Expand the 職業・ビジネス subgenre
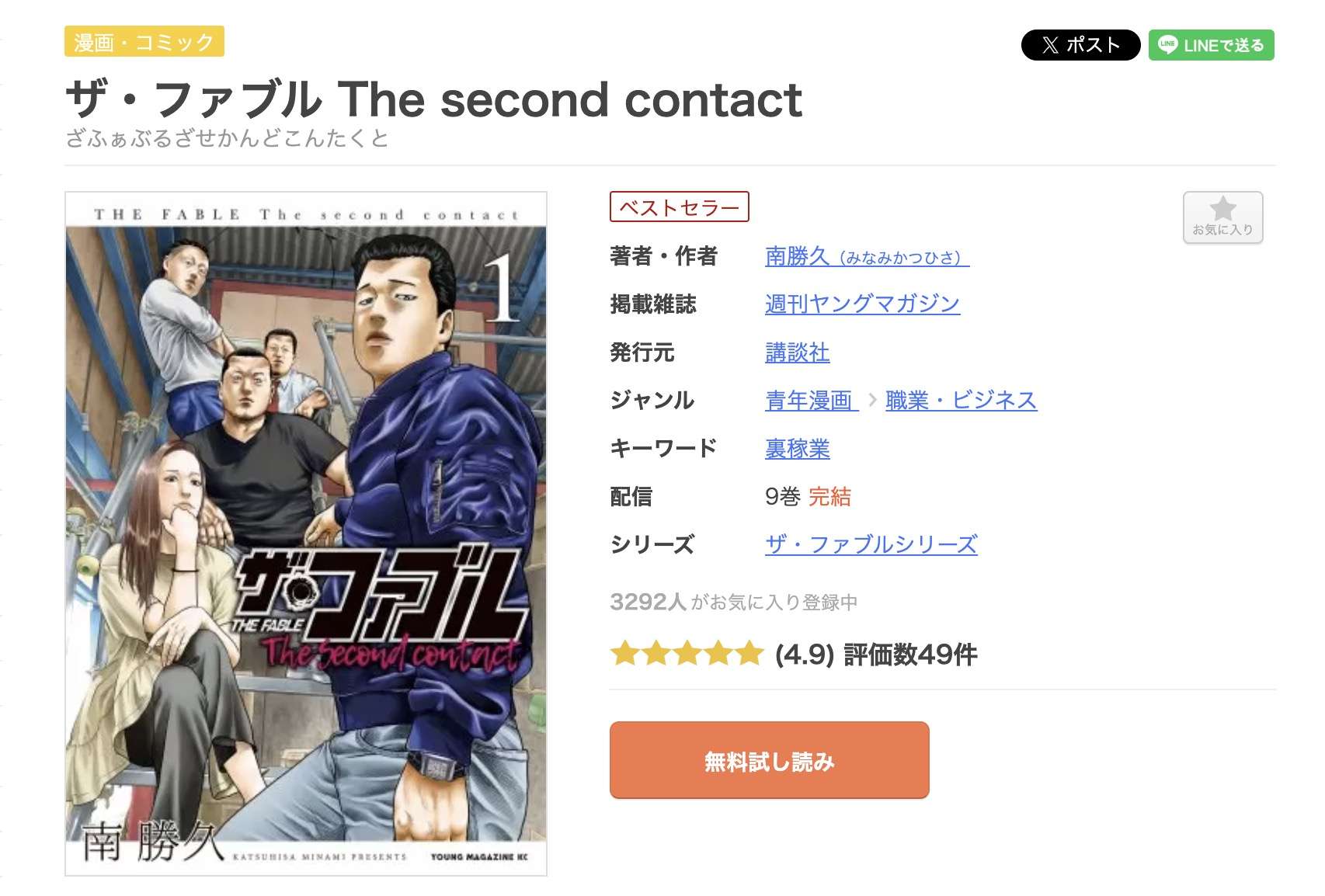The height and width of the screenshot is (896, 1325). click(959, 401)
